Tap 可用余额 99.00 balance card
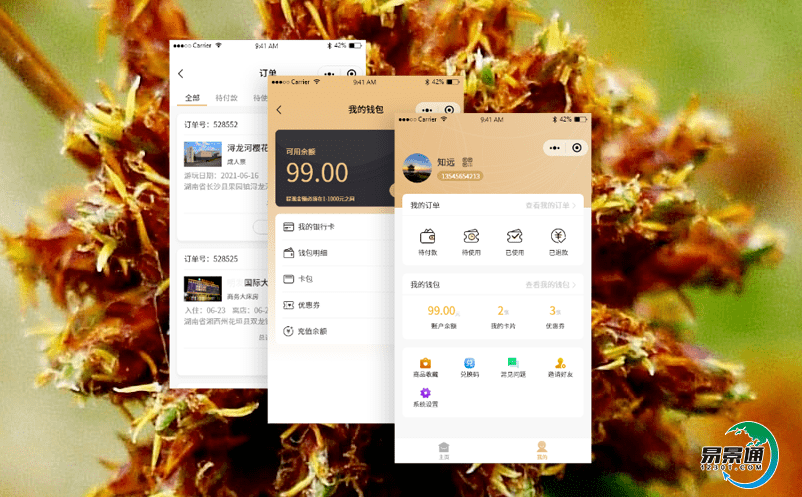 coord(335,168)
